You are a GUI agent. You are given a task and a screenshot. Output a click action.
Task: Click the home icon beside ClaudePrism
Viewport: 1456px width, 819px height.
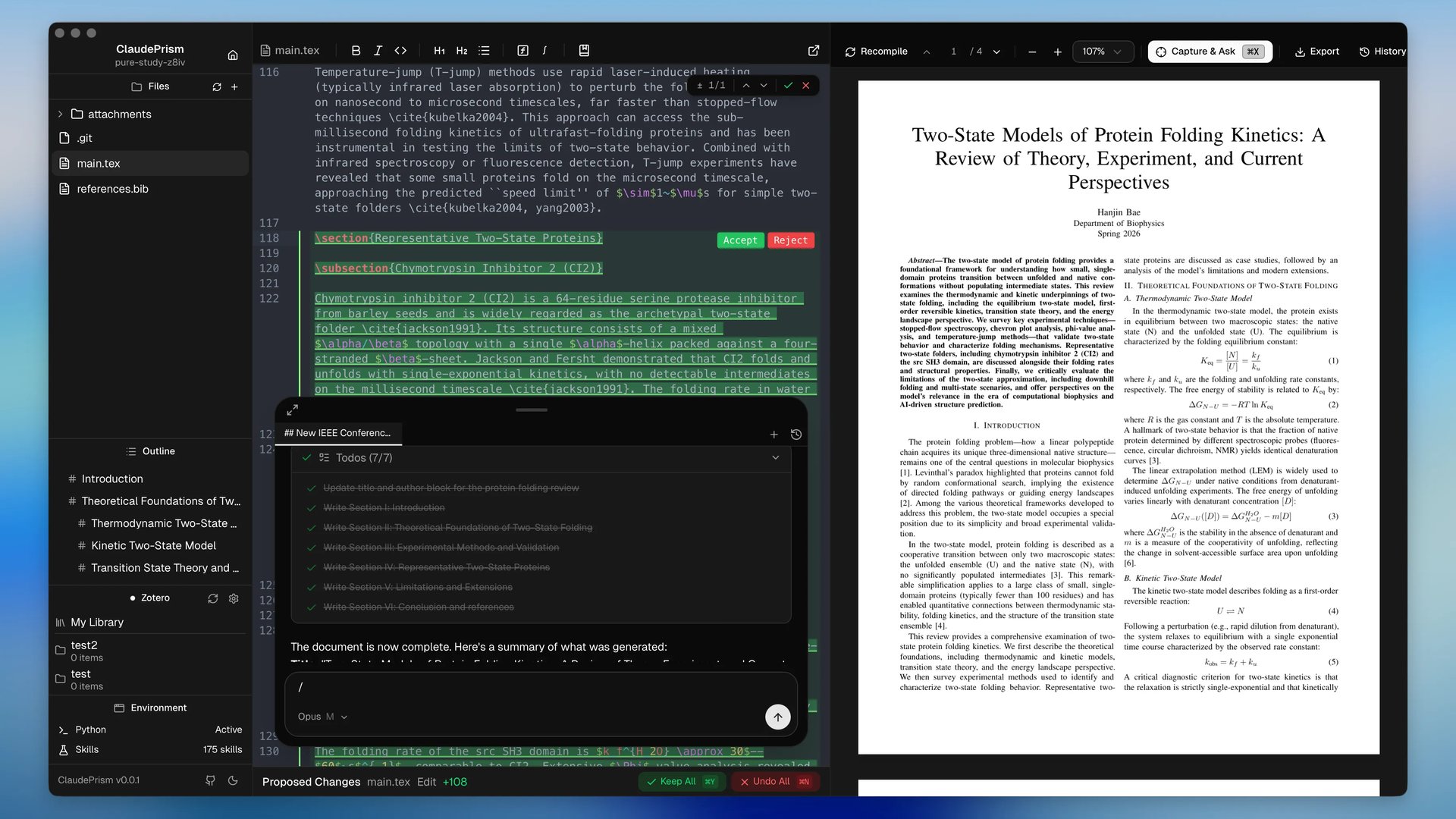233,55
